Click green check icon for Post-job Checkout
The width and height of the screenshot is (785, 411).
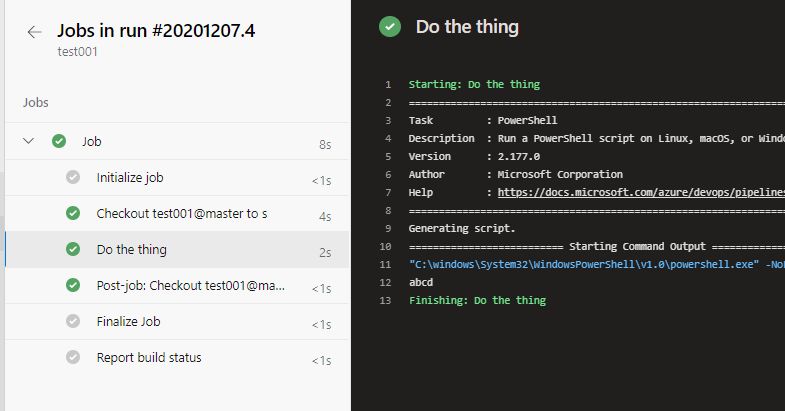(x=73, y=286)
